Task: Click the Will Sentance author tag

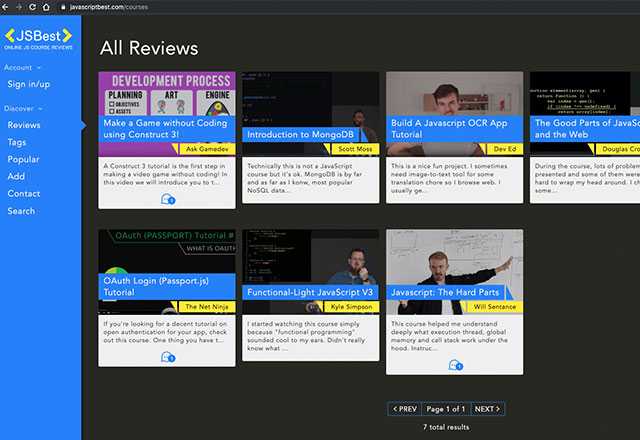Action: tap(494, 307)
